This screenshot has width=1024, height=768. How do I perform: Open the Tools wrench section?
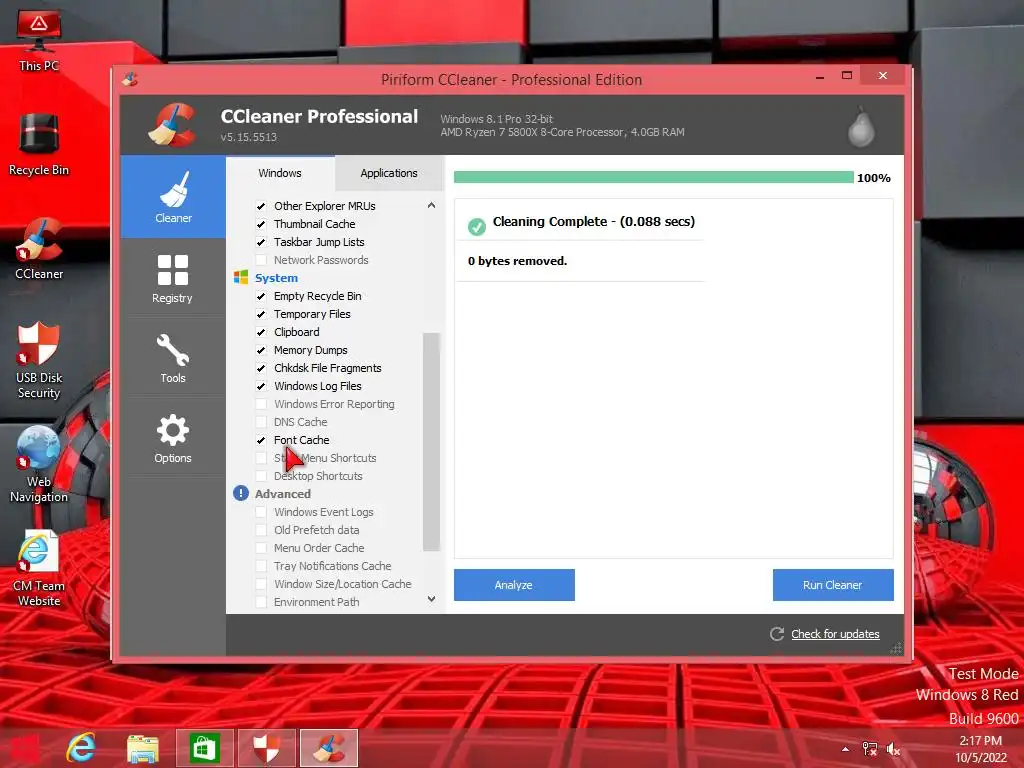pos(173,358)
